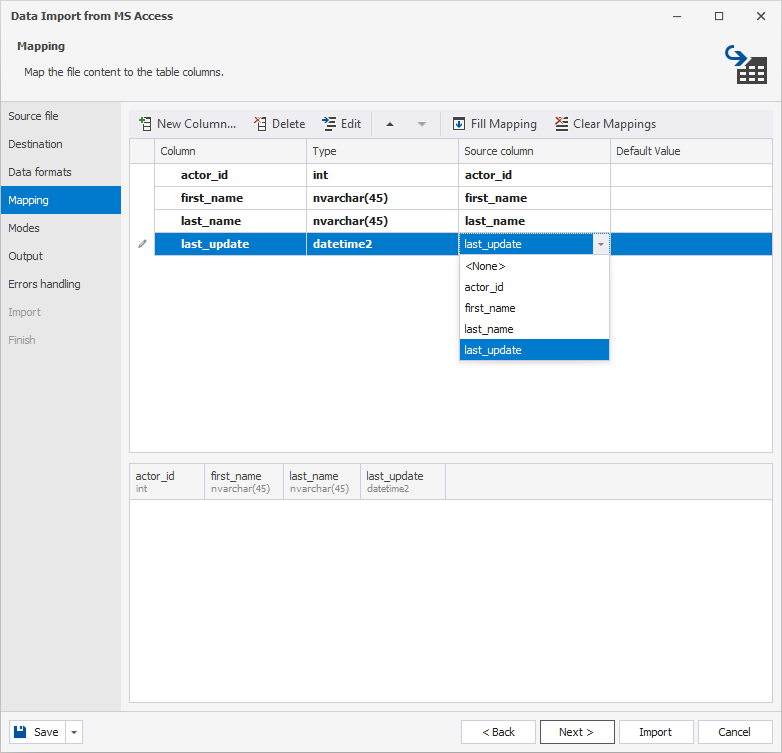
Task: Go to the Modes step
Action: [61, 228]
